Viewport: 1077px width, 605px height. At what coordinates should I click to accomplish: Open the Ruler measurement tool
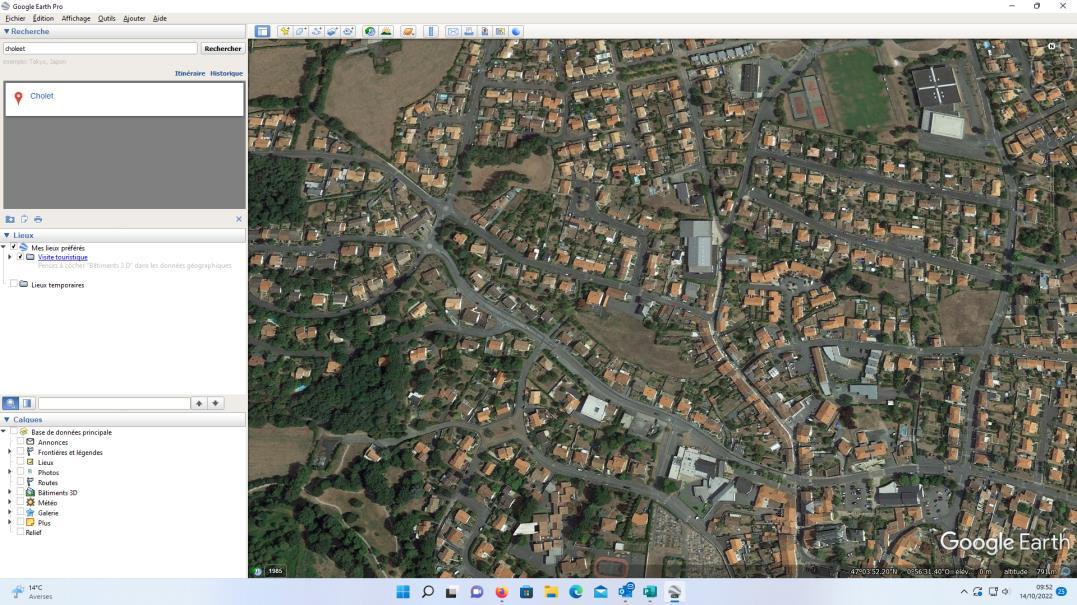tap(431, 32)
